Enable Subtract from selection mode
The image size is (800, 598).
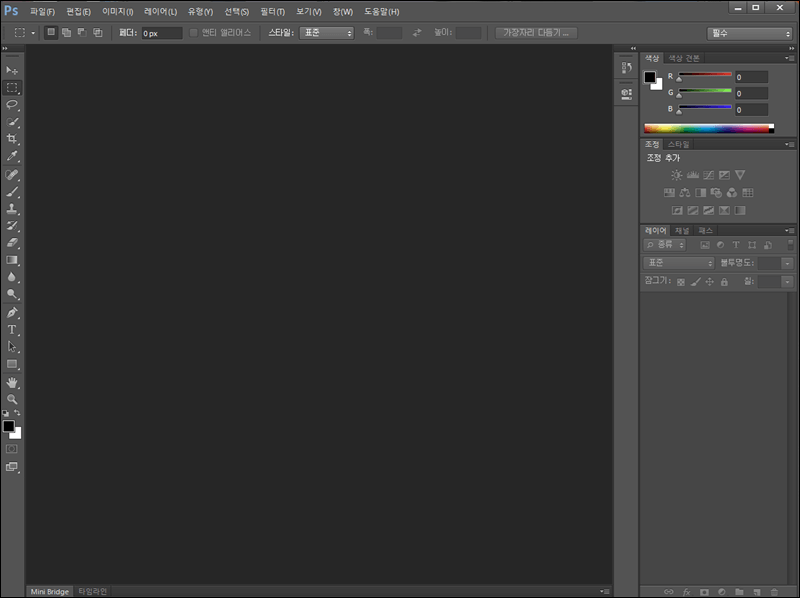pos(82,32)
